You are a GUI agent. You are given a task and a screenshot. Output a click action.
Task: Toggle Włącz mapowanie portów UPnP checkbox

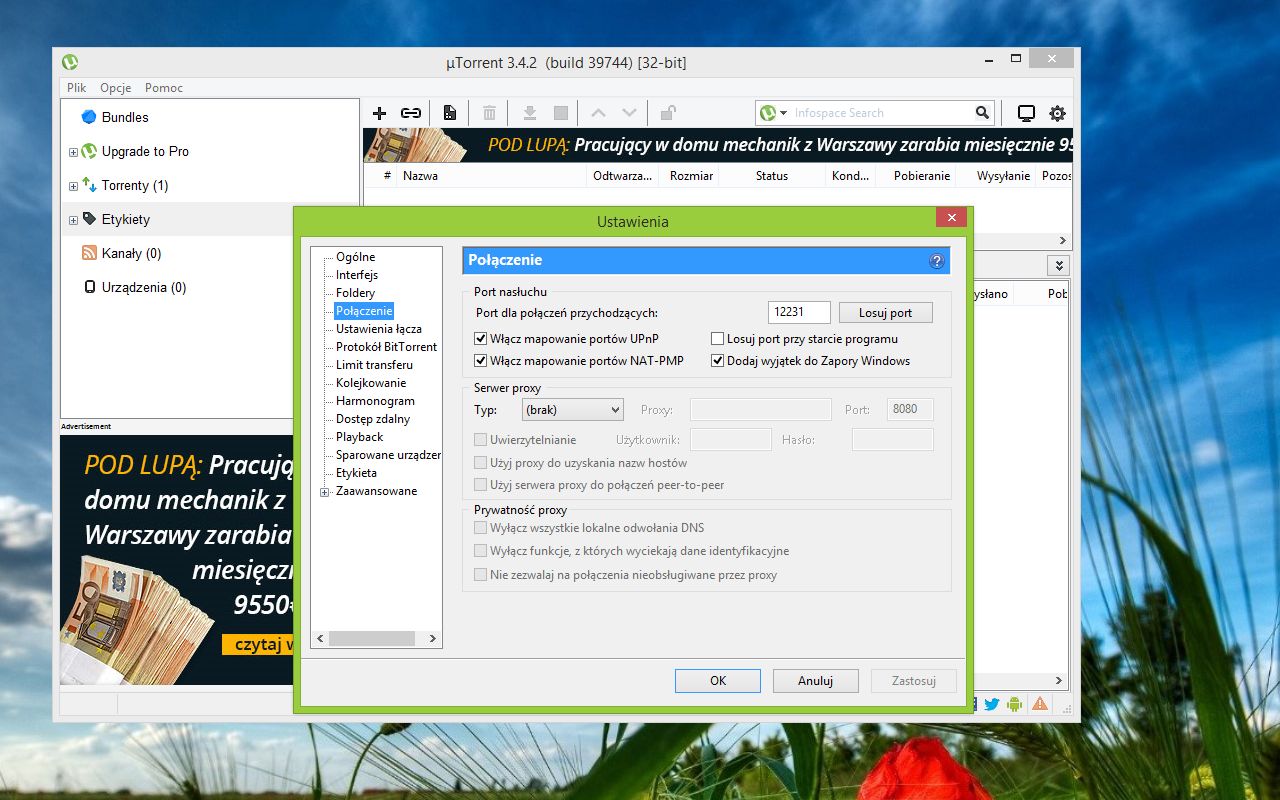481,339
